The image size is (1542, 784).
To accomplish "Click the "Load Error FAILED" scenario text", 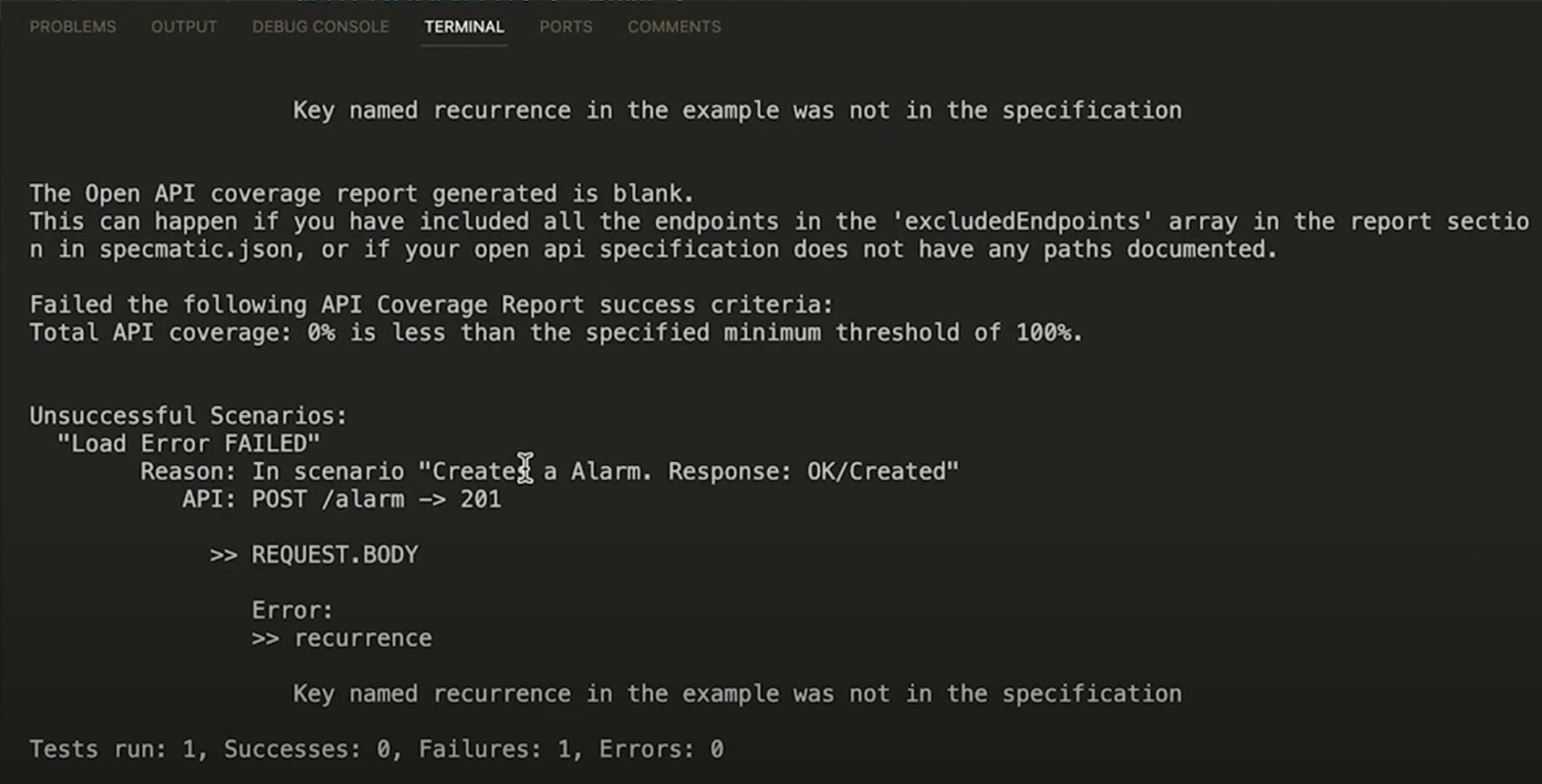I will pyautogui.click(x=188, y=444).
